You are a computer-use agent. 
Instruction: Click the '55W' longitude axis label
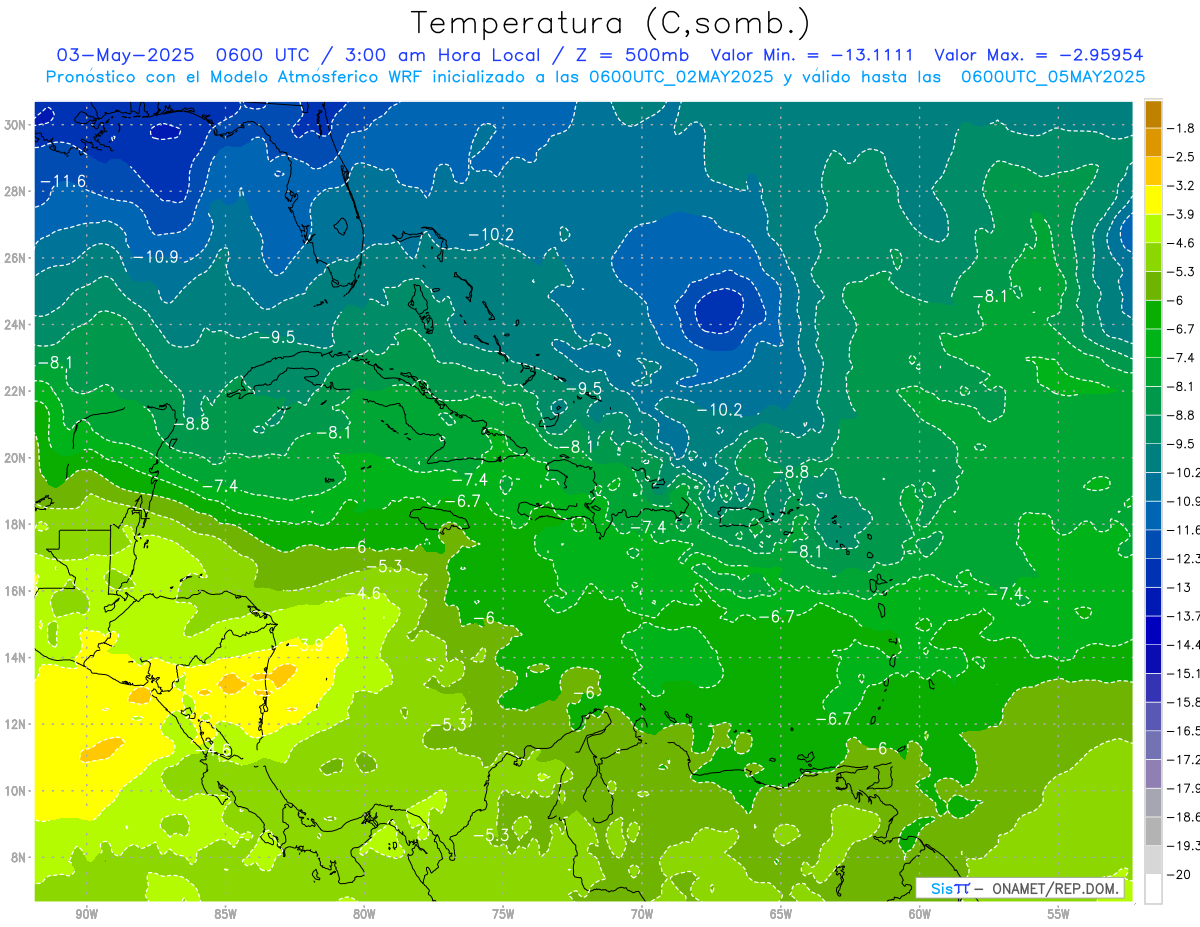click(1059, 914)
